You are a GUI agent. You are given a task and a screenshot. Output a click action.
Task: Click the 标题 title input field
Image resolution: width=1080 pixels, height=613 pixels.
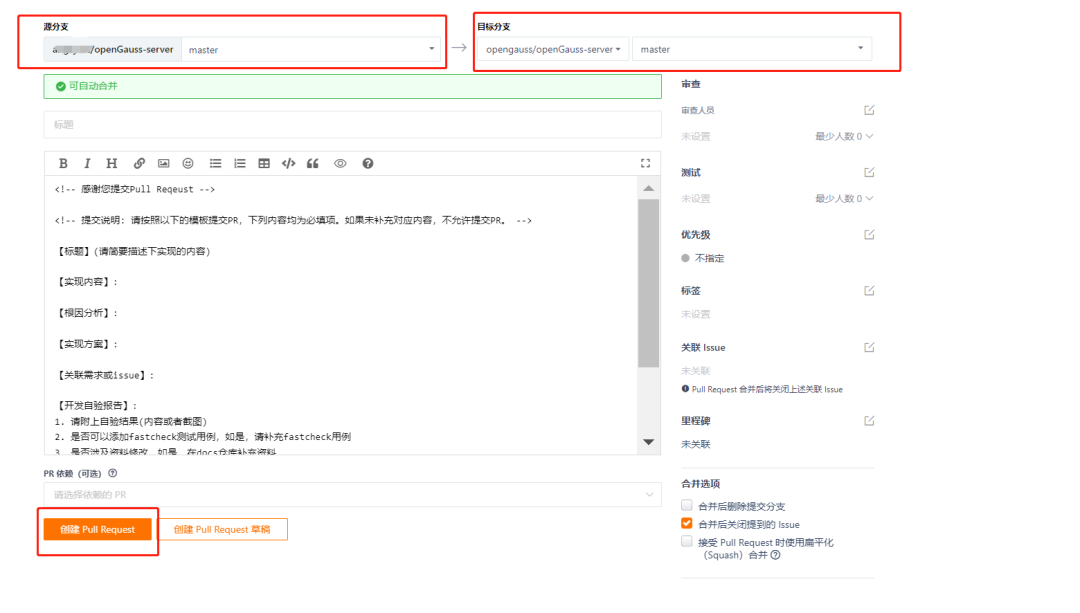coord(352,124)
